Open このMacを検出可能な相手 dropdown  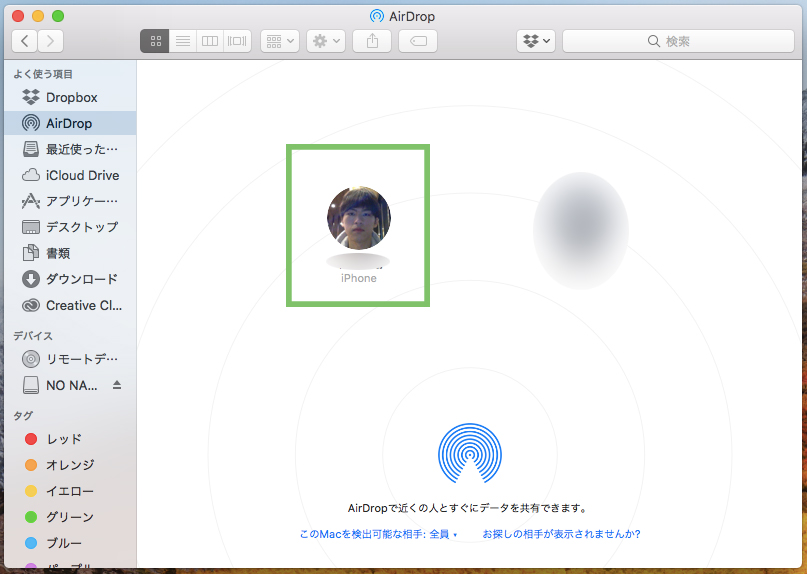(x=378, y=534)
